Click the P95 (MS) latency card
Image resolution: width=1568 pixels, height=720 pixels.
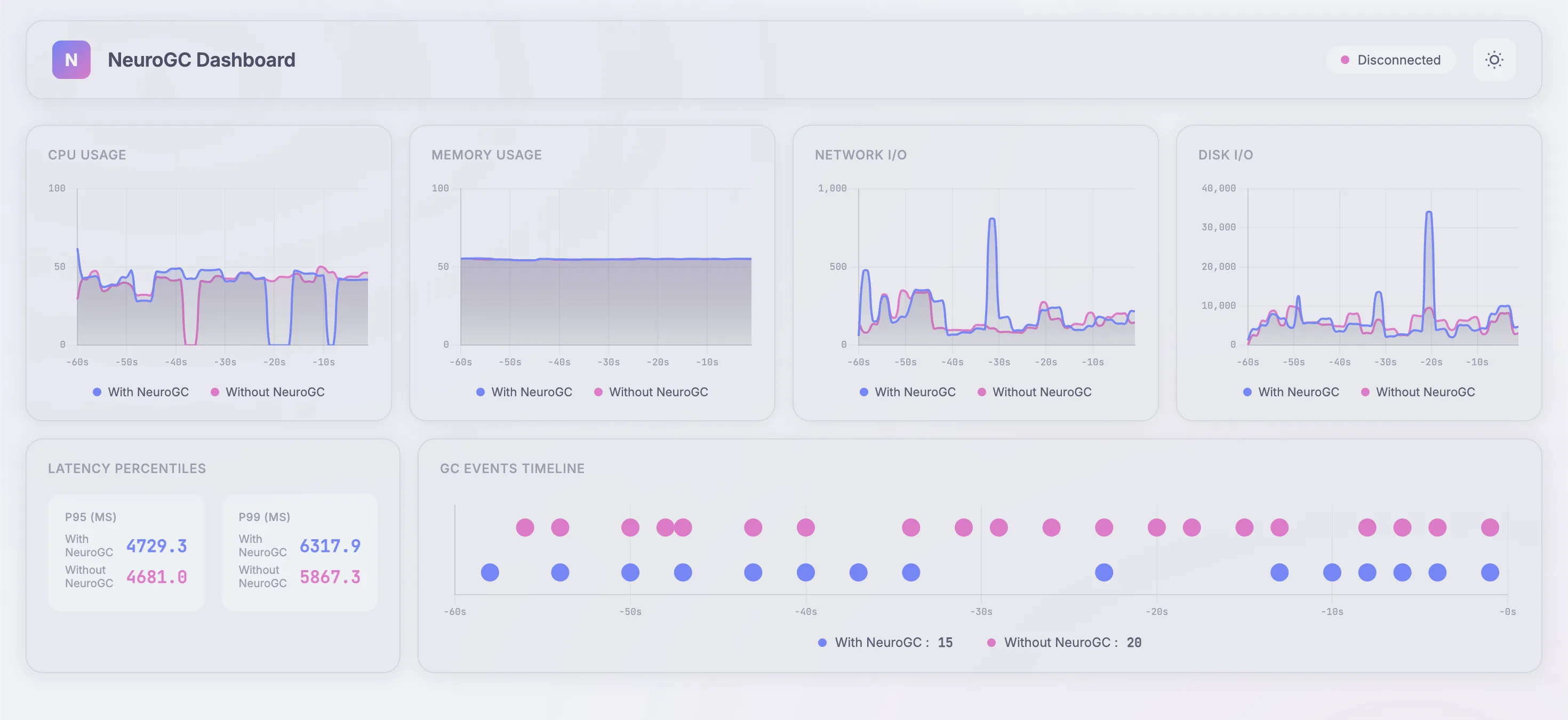(126, 551)
